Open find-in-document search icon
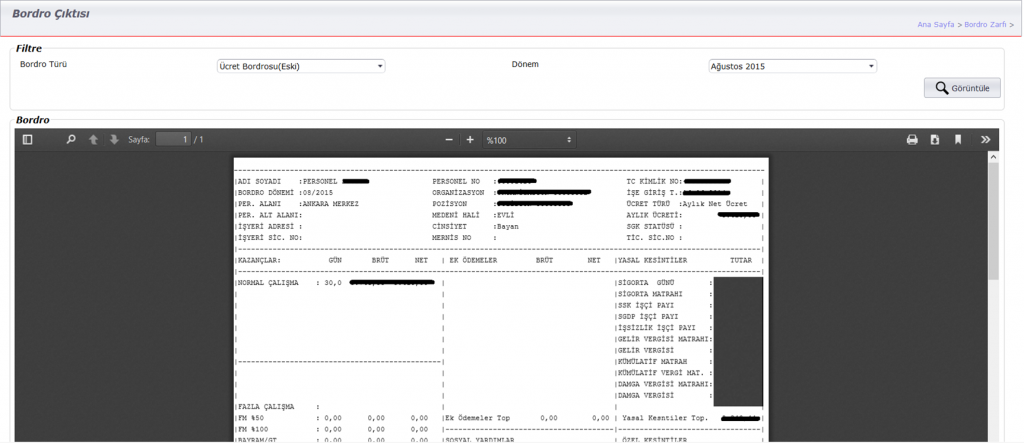1024x443 pixels. tap(71, 140)
